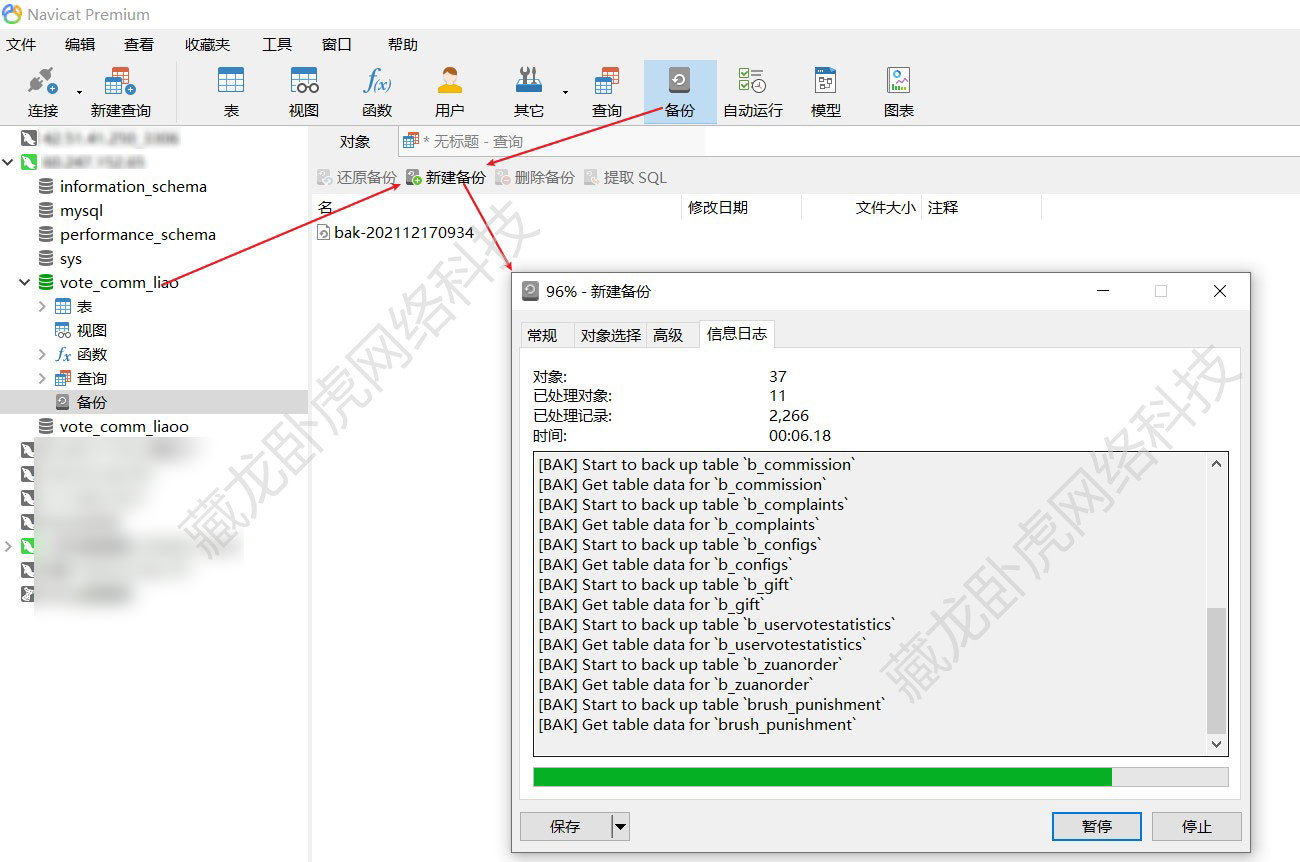Click the log vertical scrollbar thumb
The width and height of the screenshot is (1300, 862).
click(1216, 670)
